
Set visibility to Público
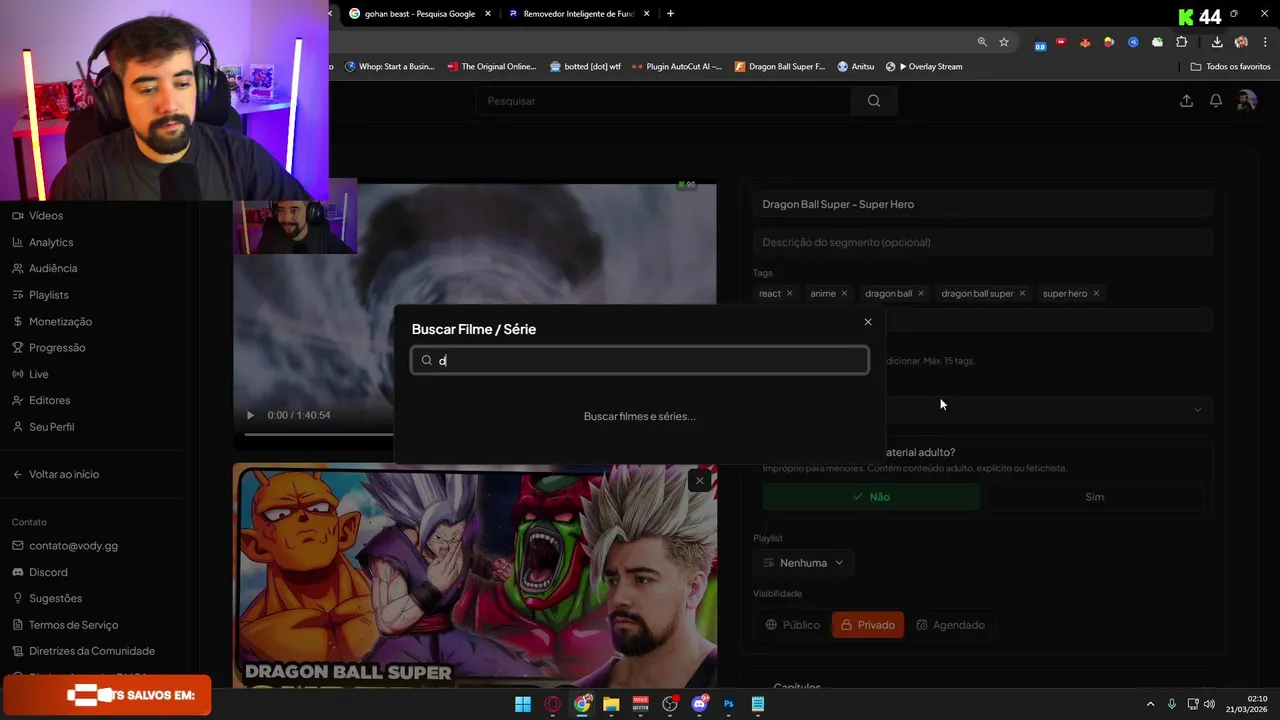coord(793,625)
